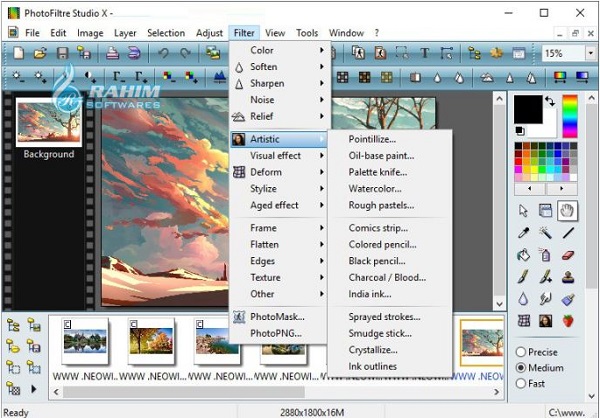Select the Hand move tool
This screenshot has height=418, width=600.
568,210
